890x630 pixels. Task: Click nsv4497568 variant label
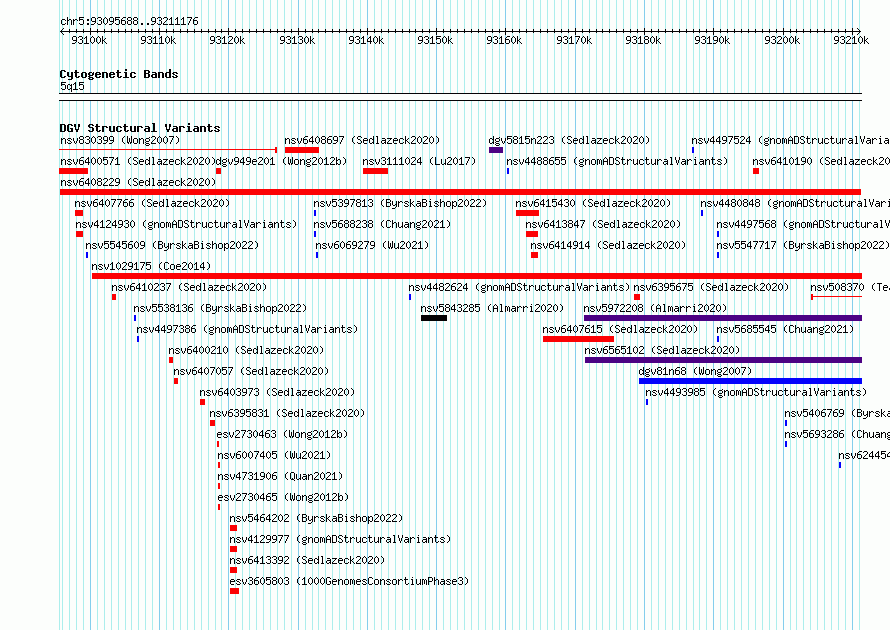click(x=803, y=224)
